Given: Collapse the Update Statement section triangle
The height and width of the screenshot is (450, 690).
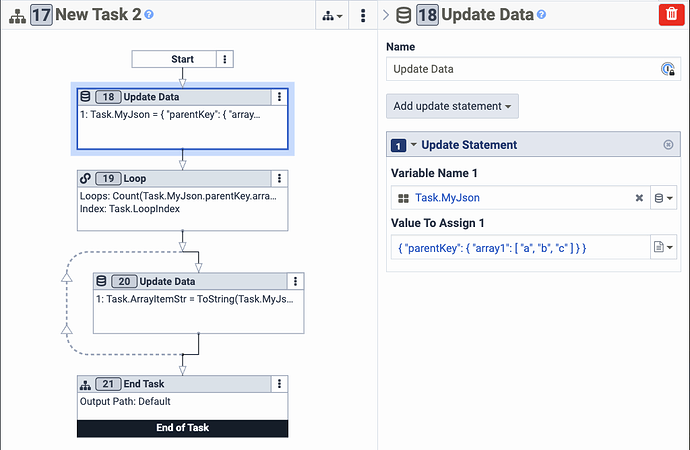Looking at the screenshot, I should point(414,144).
